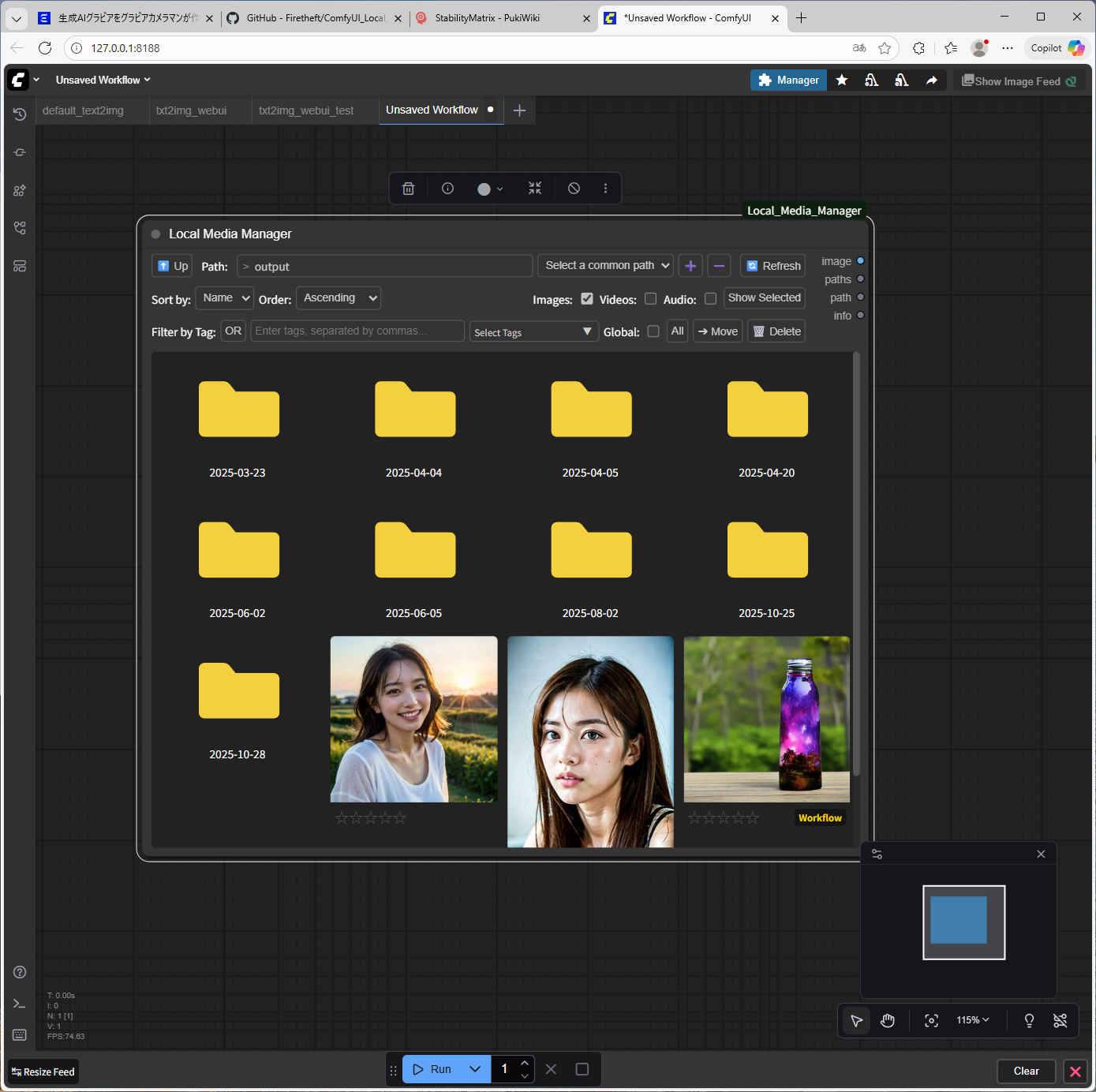Click the trash icon in node toolbar
This screenshot has width=1096, height=1092.
pos(408,189)
